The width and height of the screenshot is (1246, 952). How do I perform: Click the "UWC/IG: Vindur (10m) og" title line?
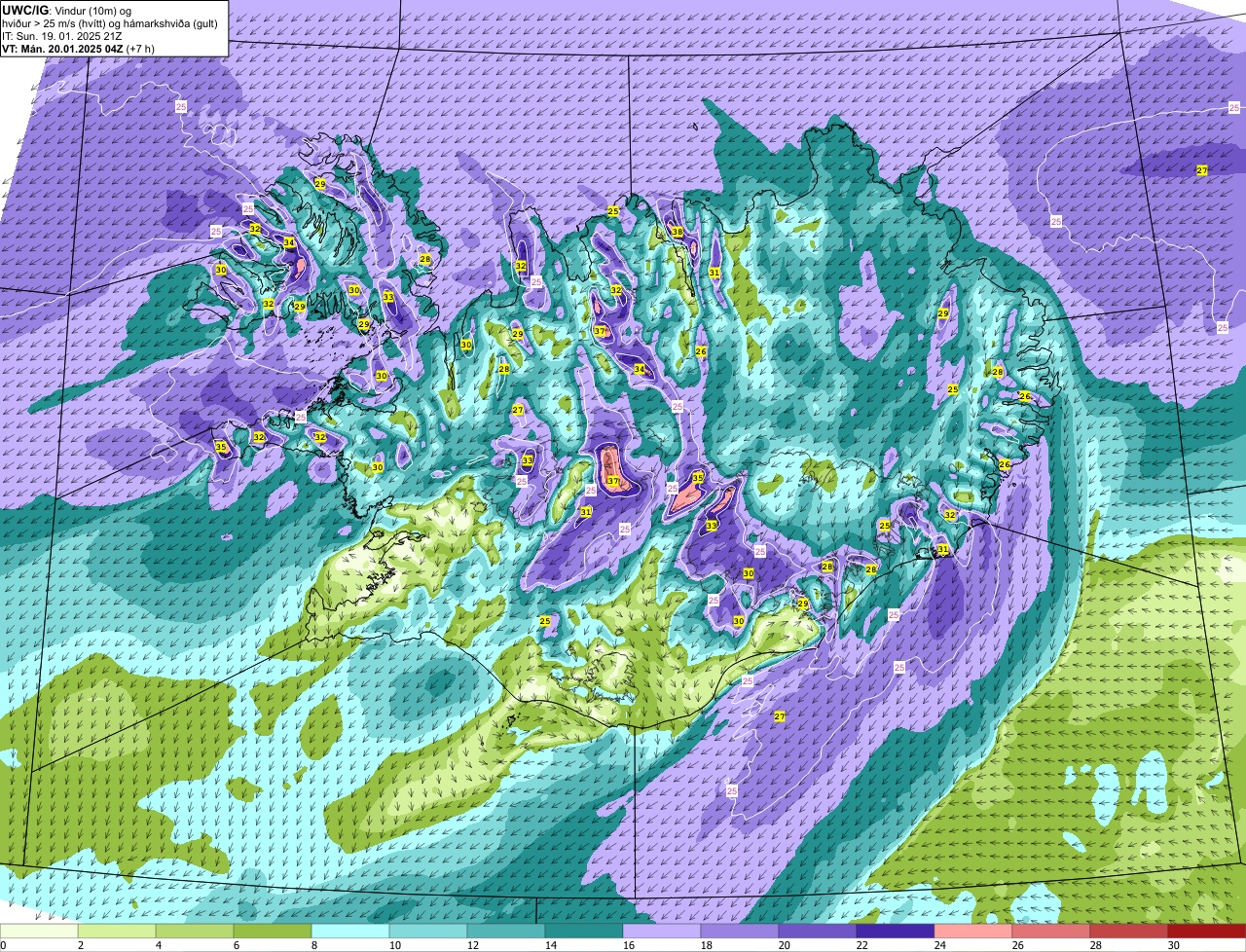[67, 10]
